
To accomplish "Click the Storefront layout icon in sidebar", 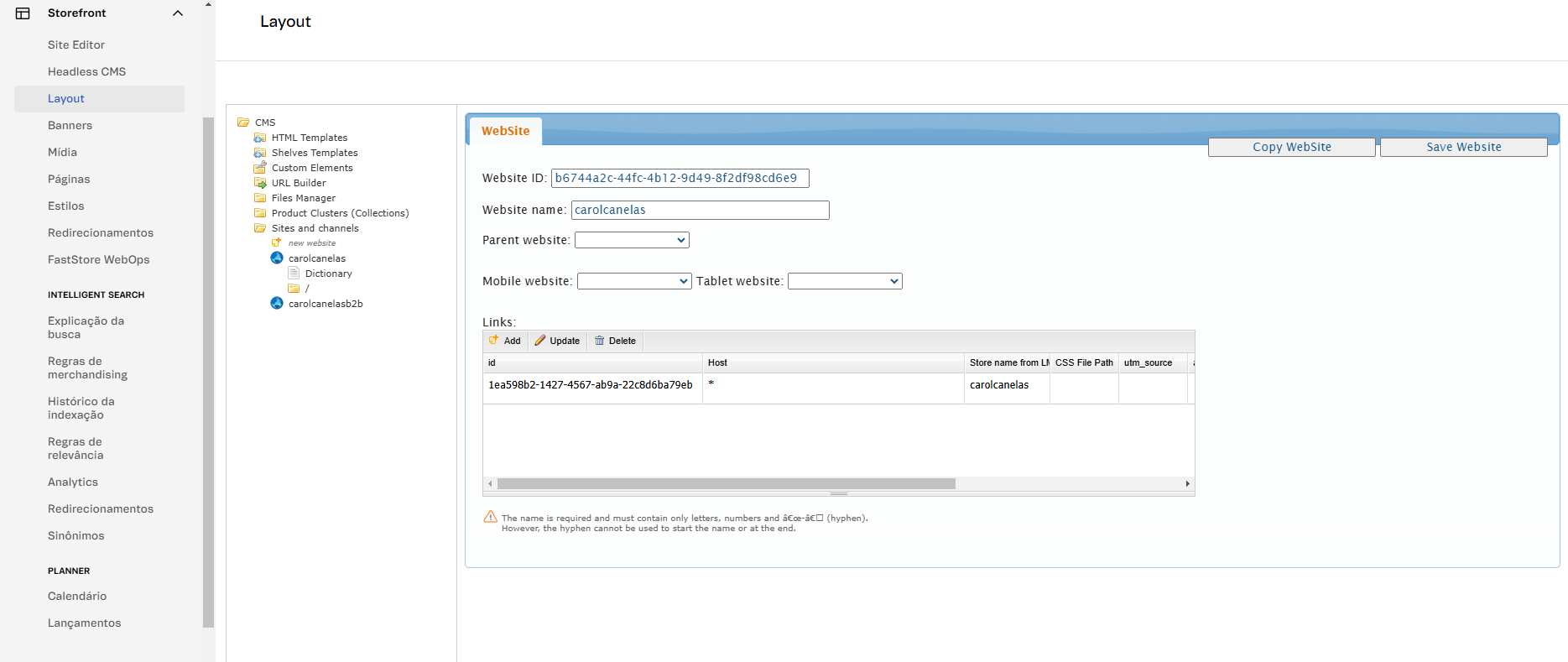I will pyautogui.click(x=23, y=13).
